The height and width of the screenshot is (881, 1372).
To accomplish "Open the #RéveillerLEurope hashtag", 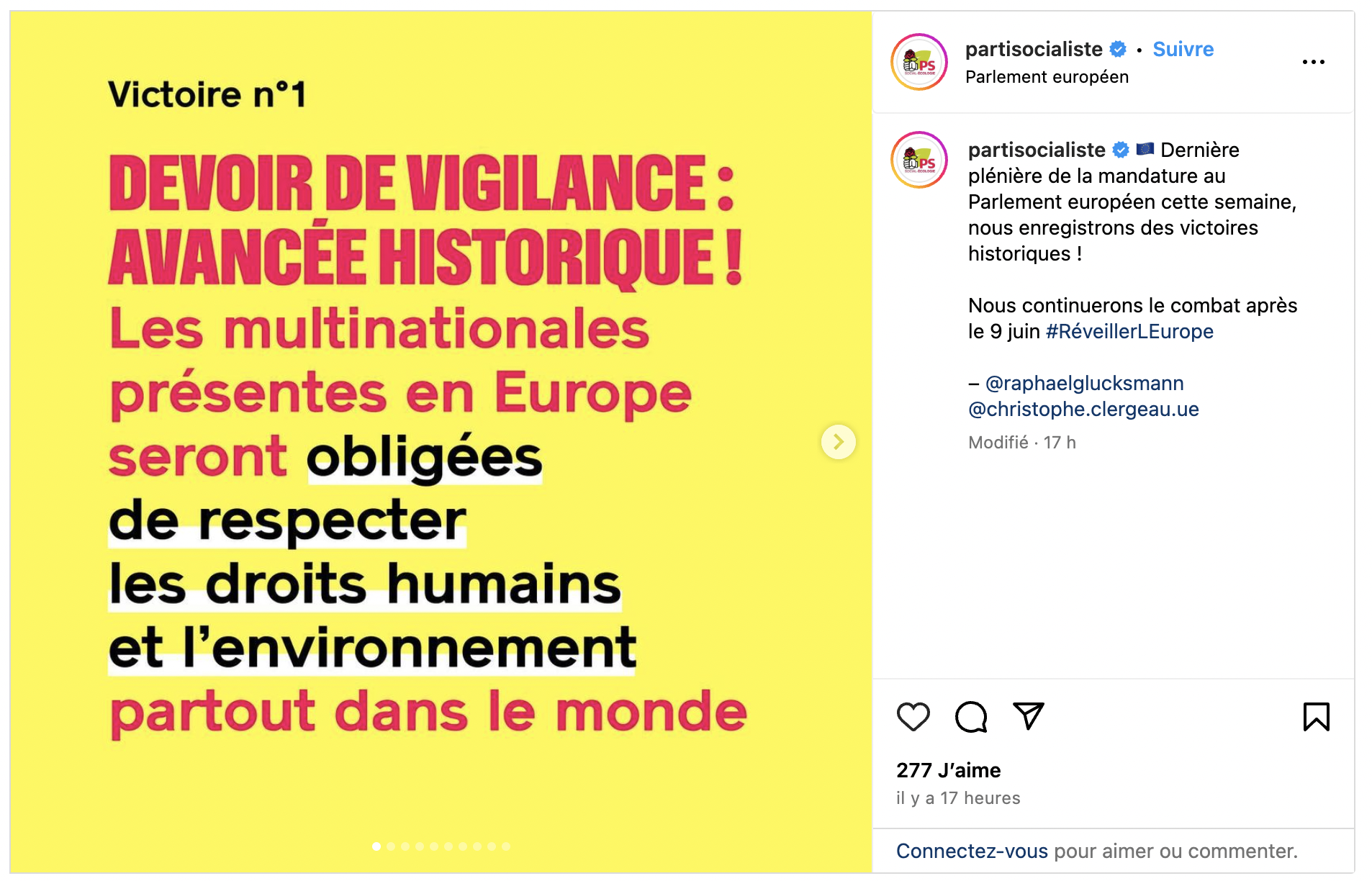I will click(1129, 331).
